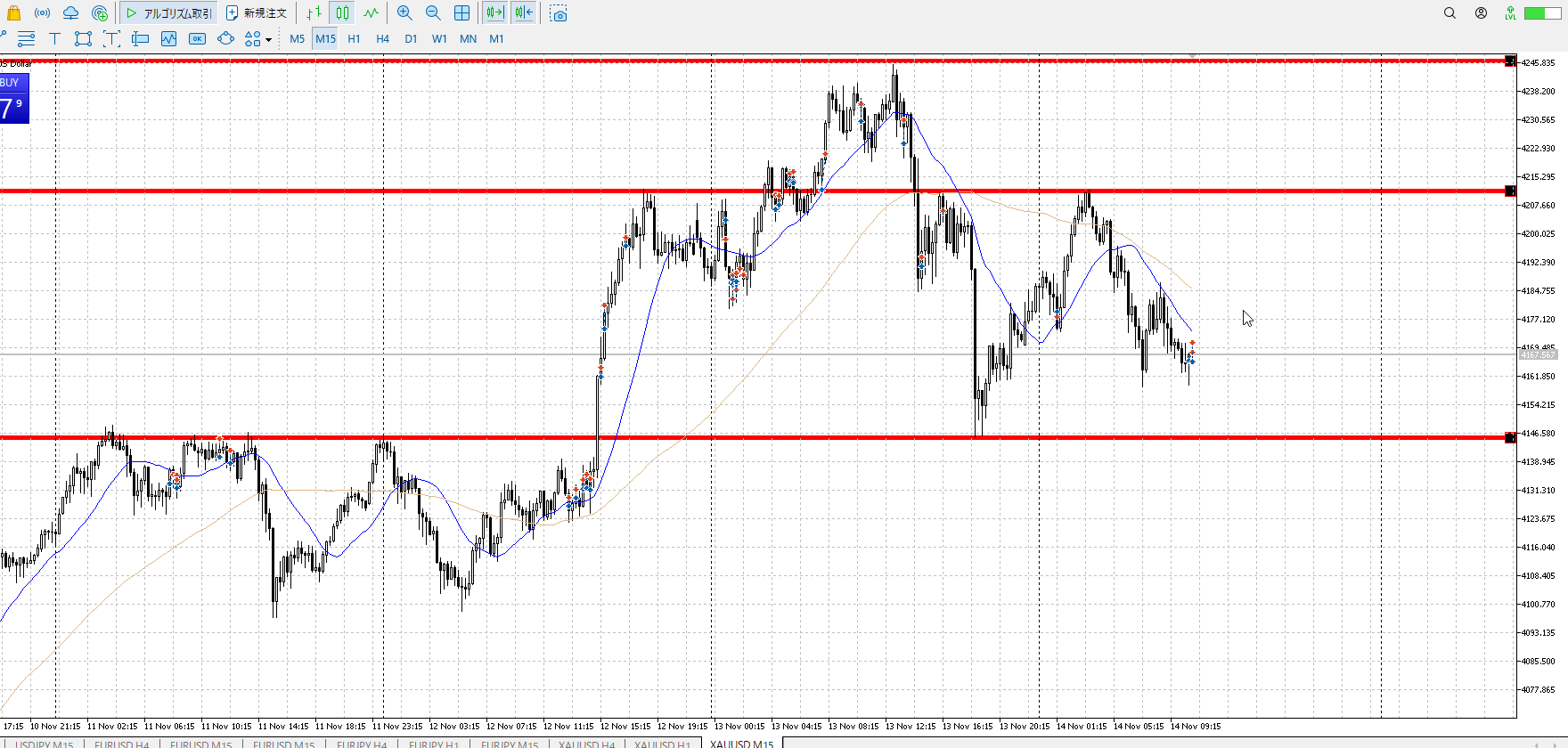Screen dimensions: 1568x748
Task: Switch chart to line chart icon
Action: [x=371, y=13]
